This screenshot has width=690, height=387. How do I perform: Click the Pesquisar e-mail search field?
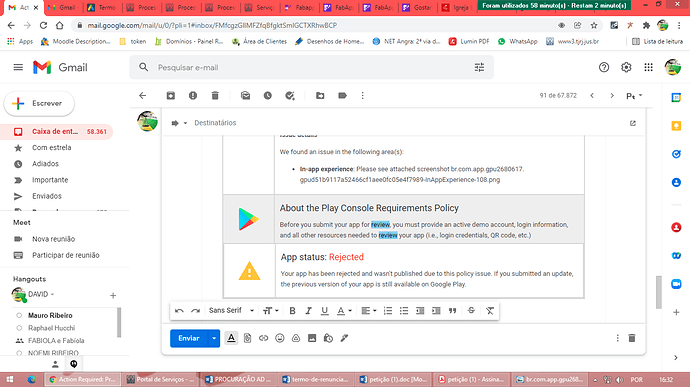tap(311, 67)
